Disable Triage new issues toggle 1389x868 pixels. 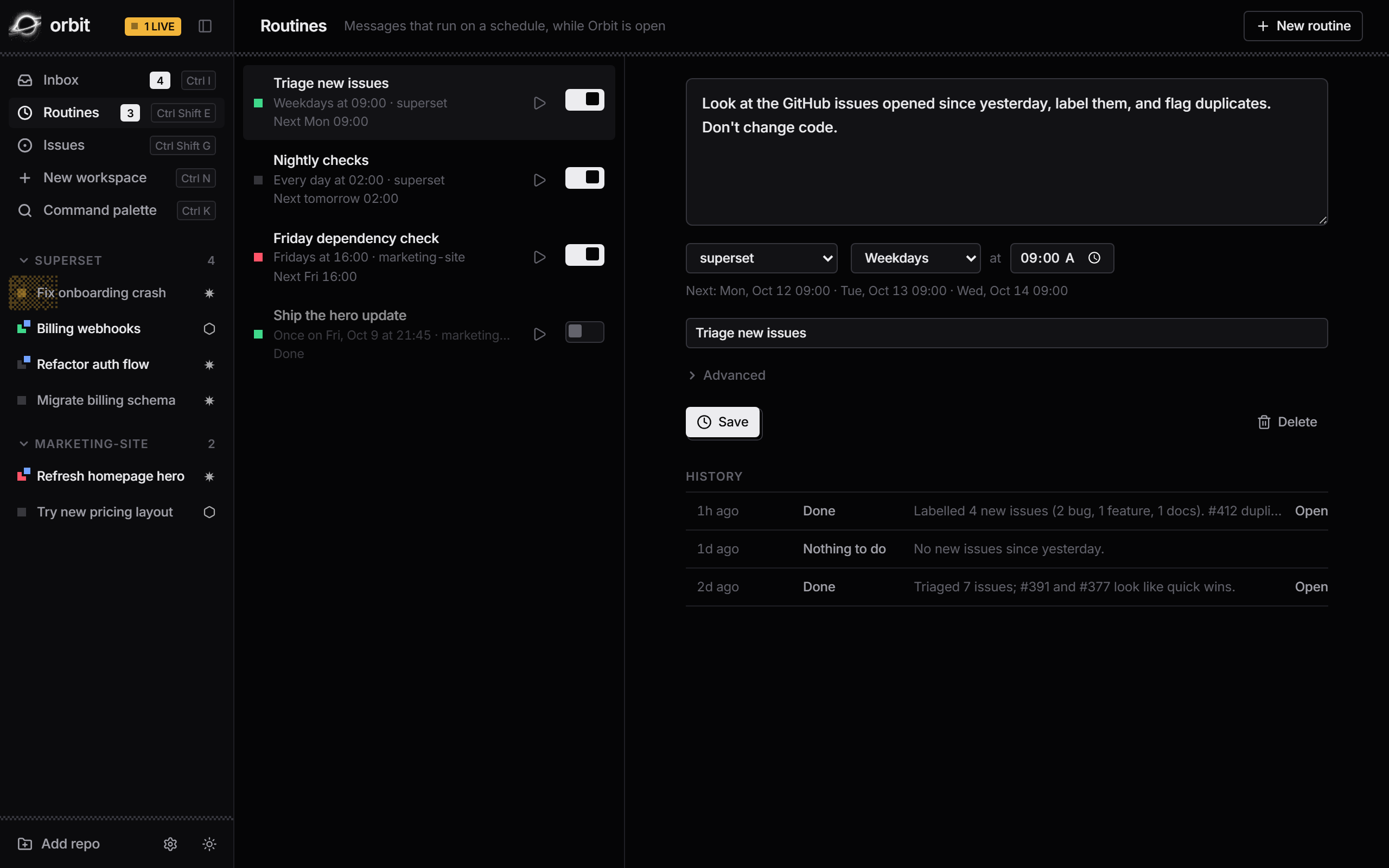[x=584, y=100]
